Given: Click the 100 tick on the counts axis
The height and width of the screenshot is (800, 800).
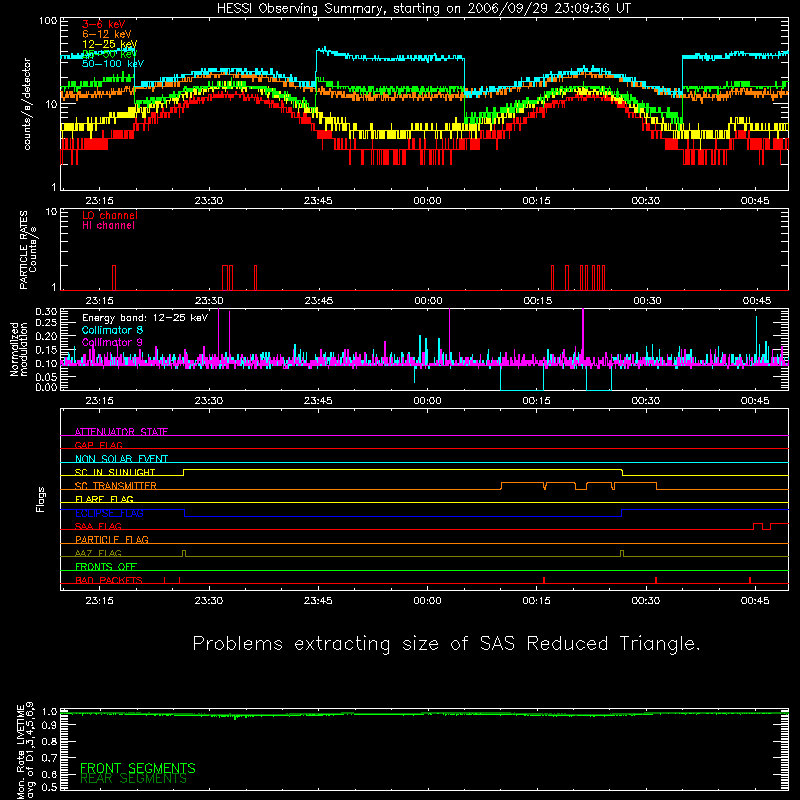Looking at the screenshot, I should (47, 21).
